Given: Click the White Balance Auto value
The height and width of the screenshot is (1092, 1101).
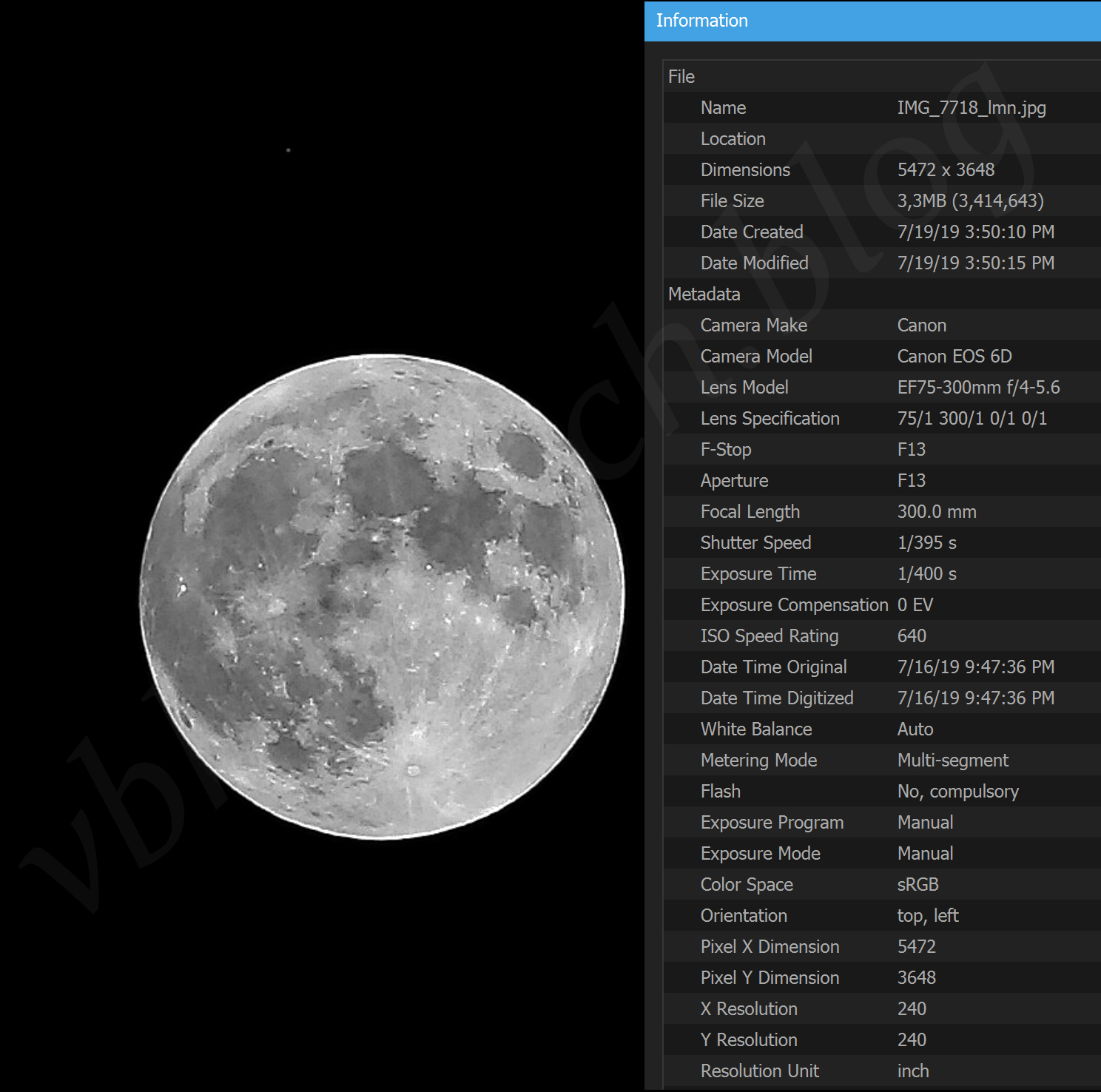Looking at the screenshot, I should click(x=915, y=729).
